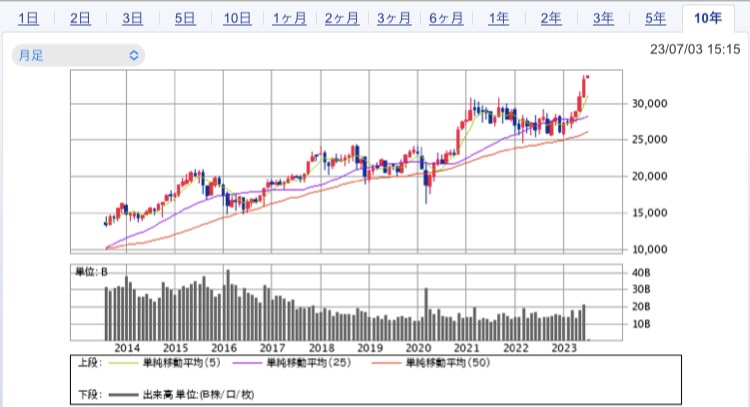
Task: Open the 3ヶ月 chart tab
Action: [x=393, y=18]
